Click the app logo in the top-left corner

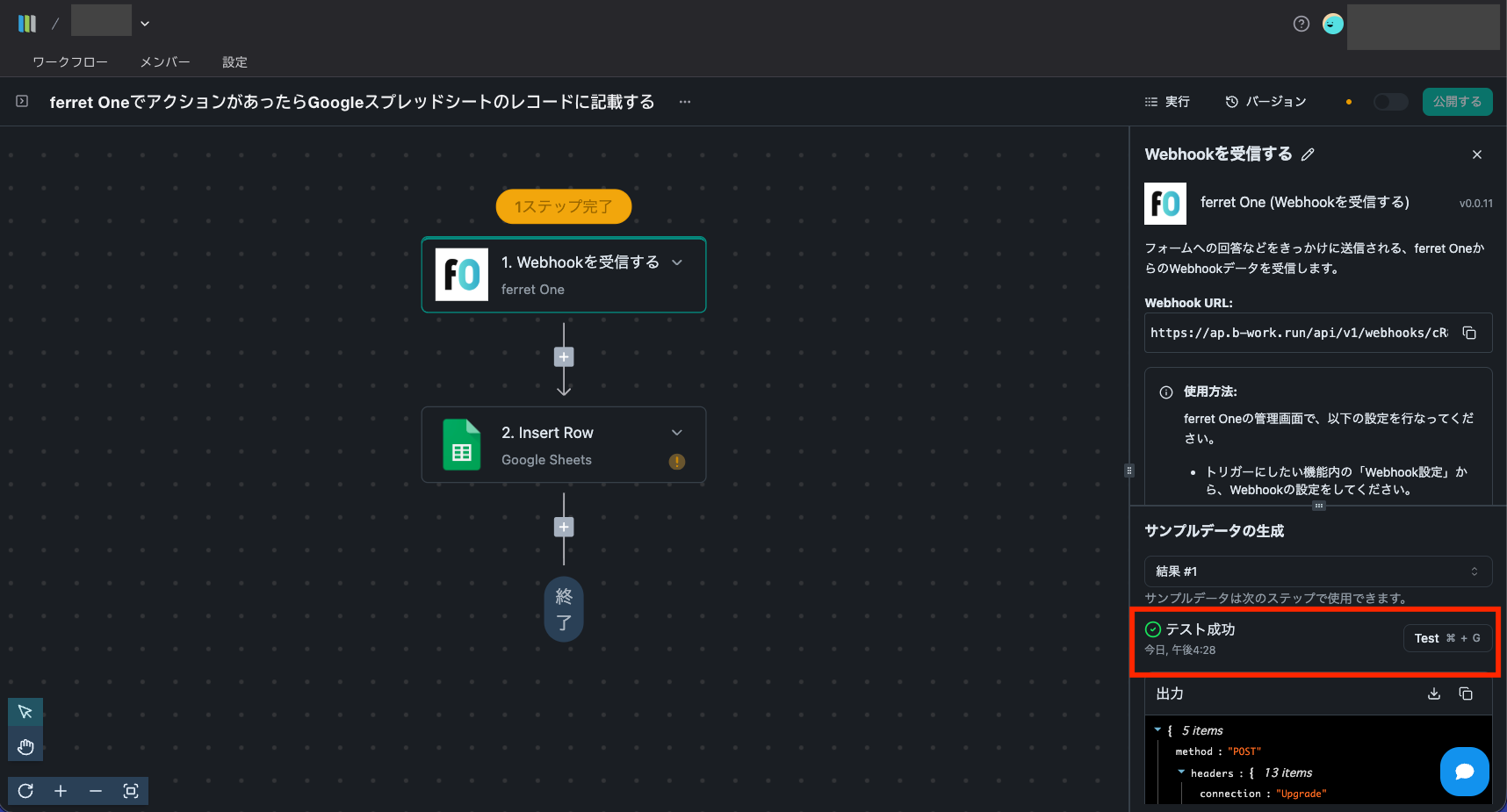pos(27,24)
